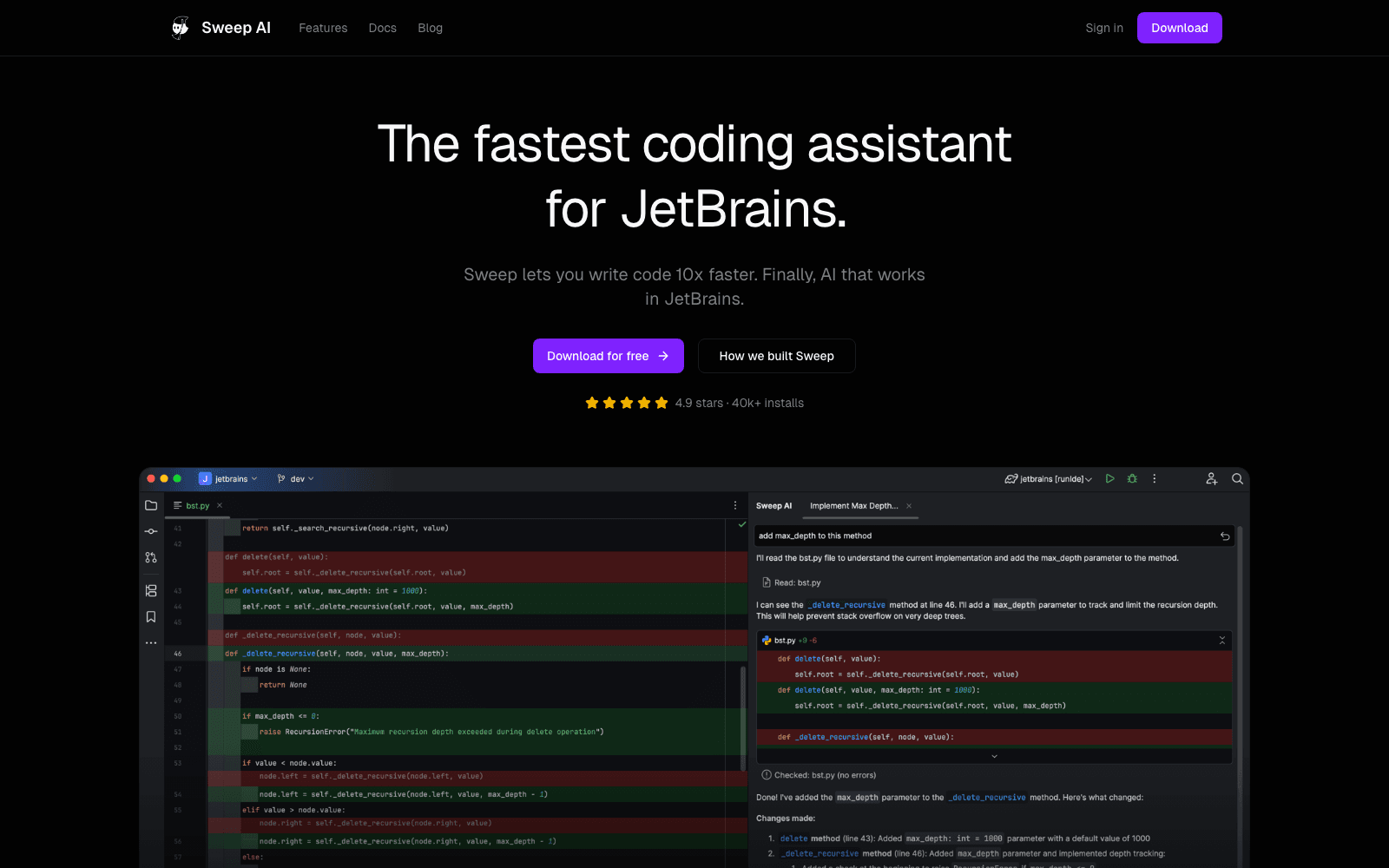The height and width of the screenshot is (868, 1389).
Task: Open the editor tab options kebab menu
Action: point(735,505)
